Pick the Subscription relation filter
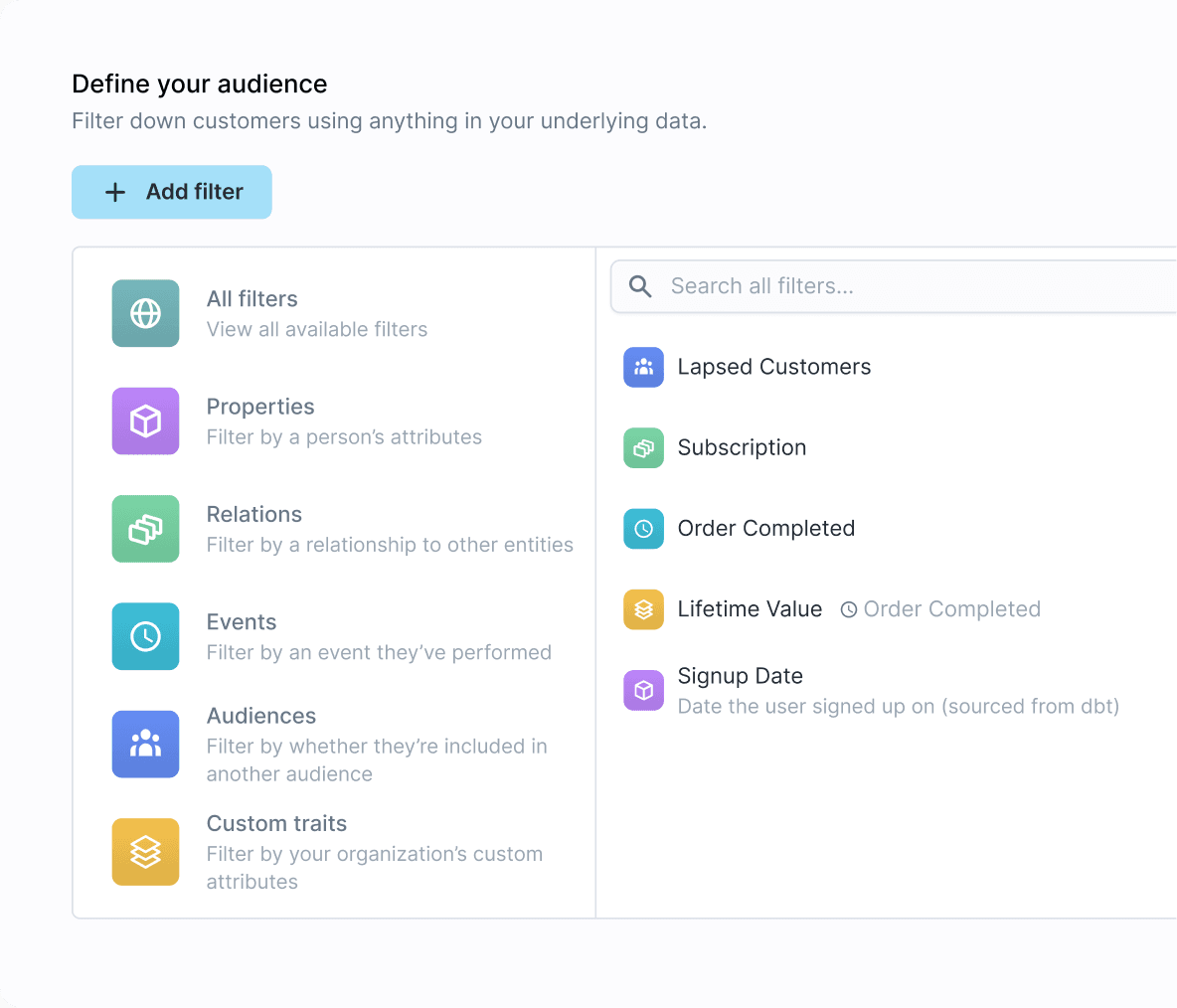This screenshot has height=1008, width=1177. [x=742, y=447]
